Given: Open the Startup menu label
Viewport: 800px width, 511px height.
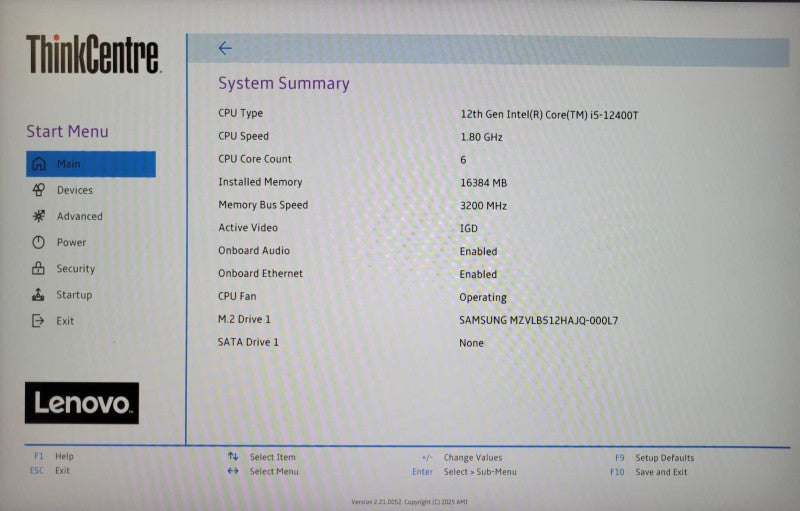Looking at the screenshot, I should pyautogui.click(x=74, y=295).
